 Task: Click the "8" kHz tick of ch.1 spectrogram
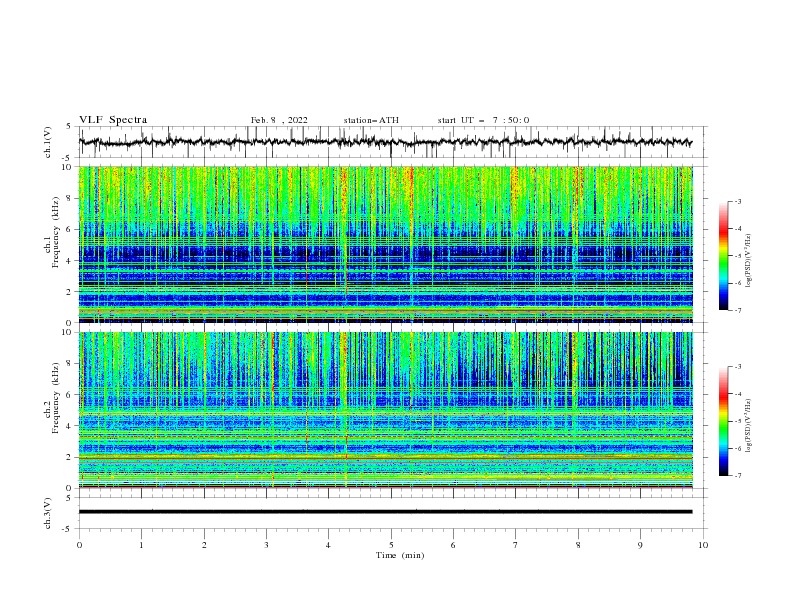pos(70,198)
